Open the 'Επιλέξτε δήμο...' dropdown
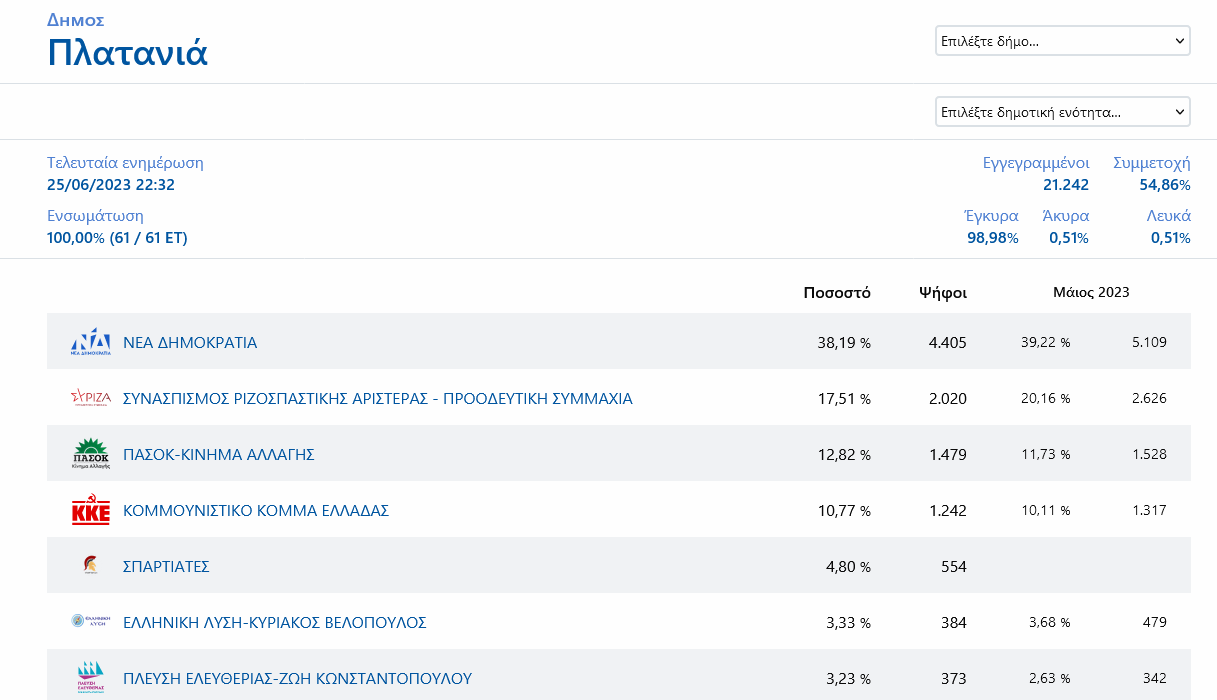Viewport: 1217px width, 700px height. pyautogui.click(x=1062, y=41)
